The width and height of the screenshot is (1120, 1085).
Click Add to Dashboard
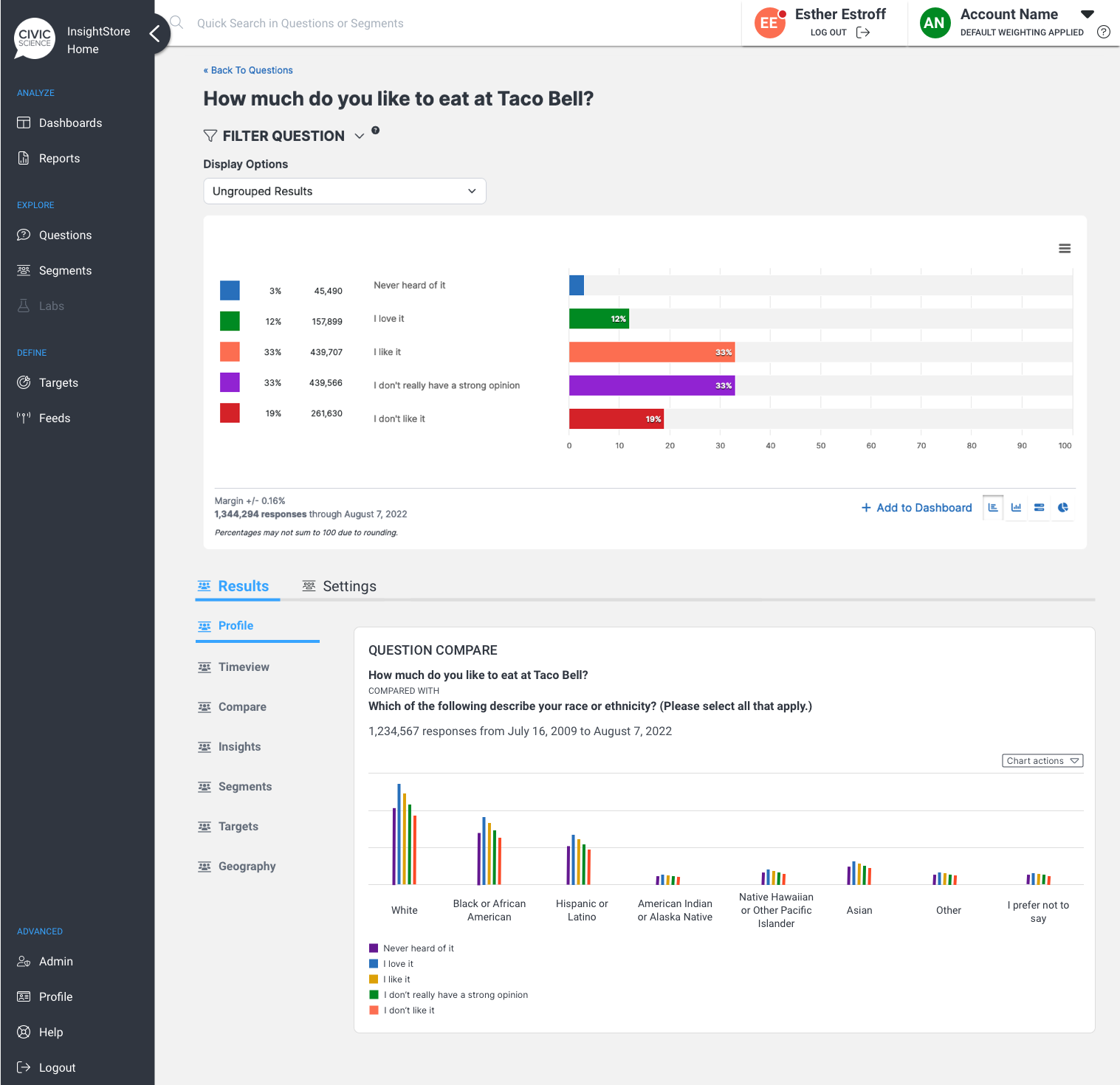pyautogui.click(x=917, y=508)
